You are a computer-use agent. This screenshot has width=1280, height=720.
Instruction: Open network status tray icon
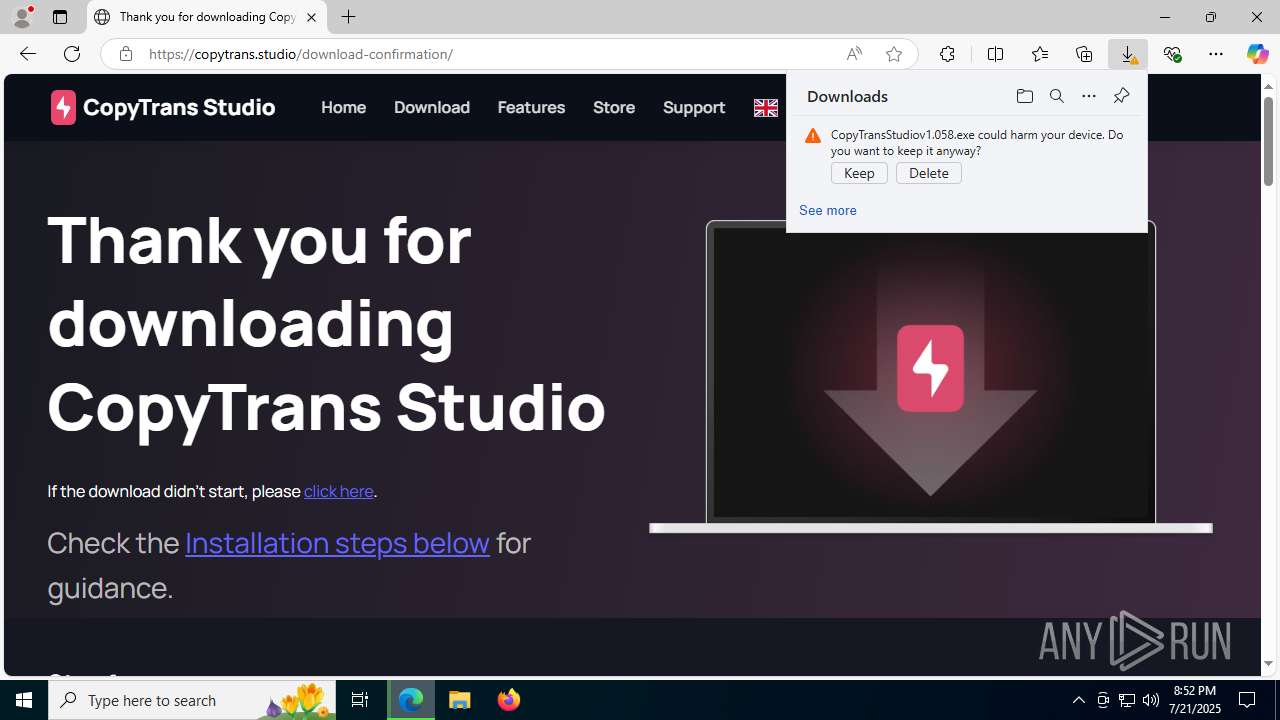[x=1127, y=700]
